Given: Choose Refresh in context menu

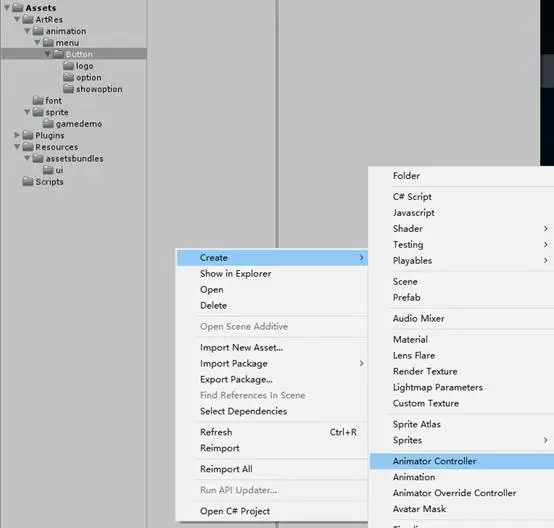Looking at the screenshot, I should 272,432.
